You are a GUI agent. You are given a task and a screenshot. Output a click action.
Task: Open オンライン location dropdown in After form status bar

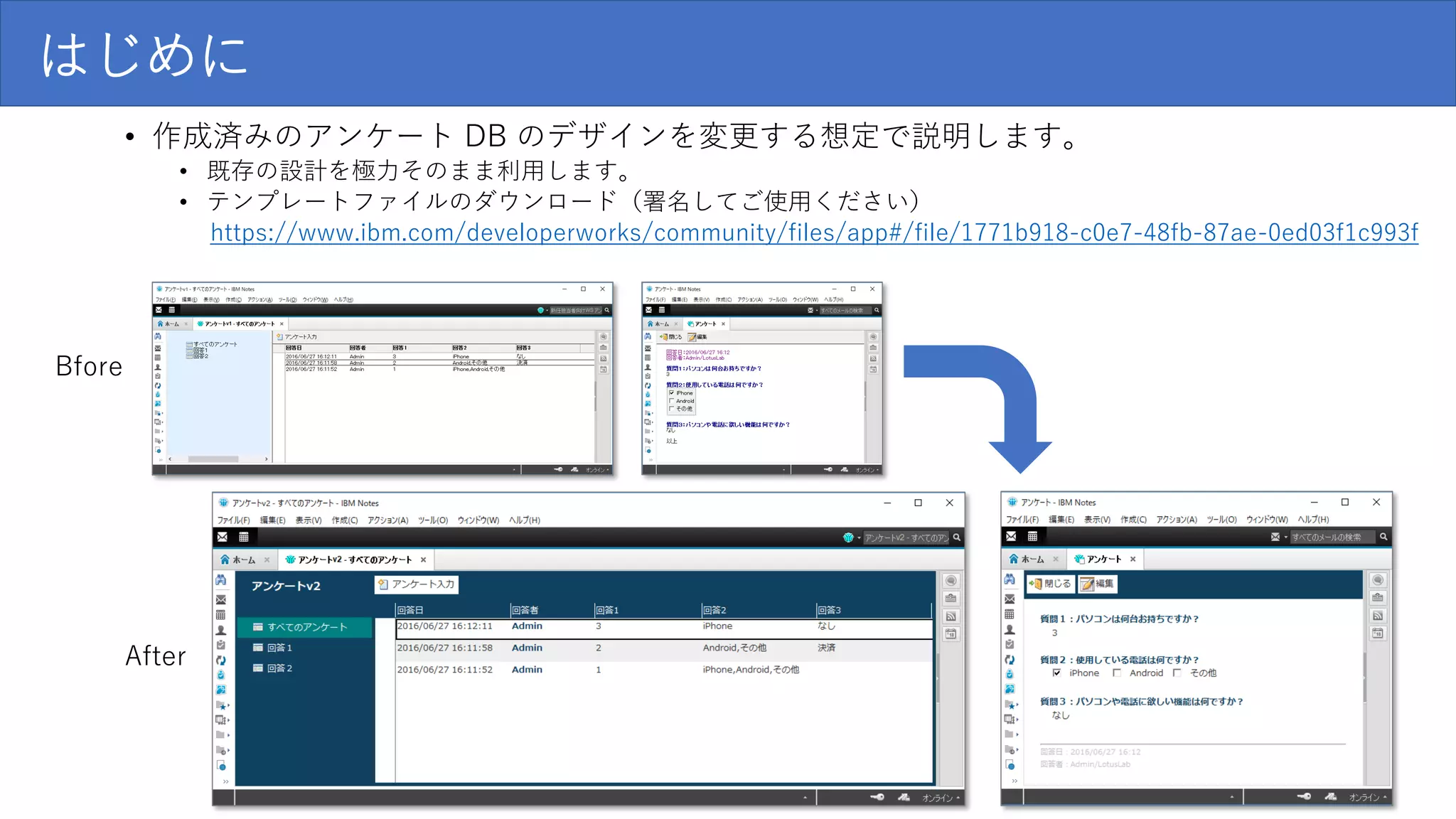point(1368,797)
